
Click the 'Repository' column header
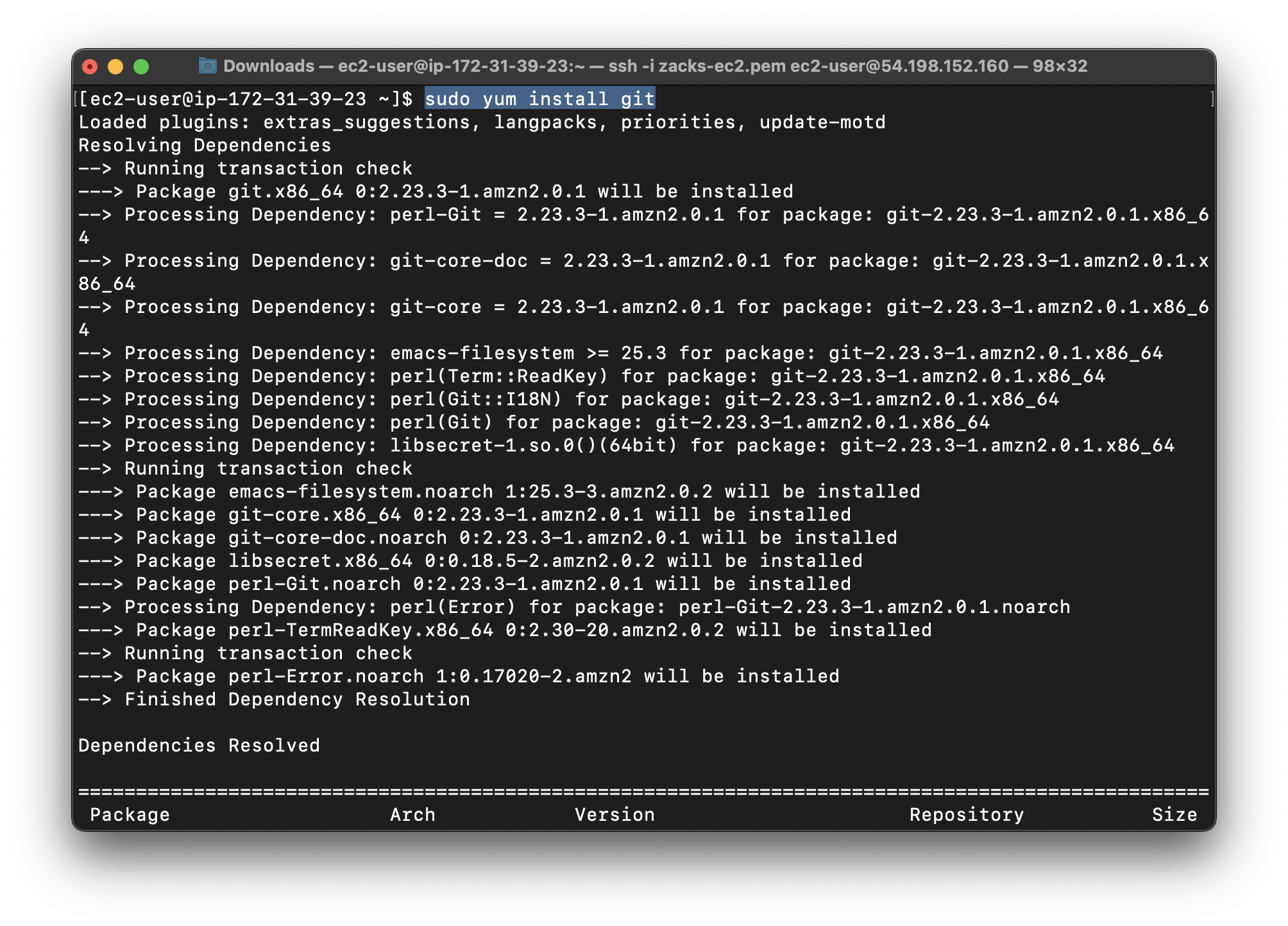coord(966,814)
